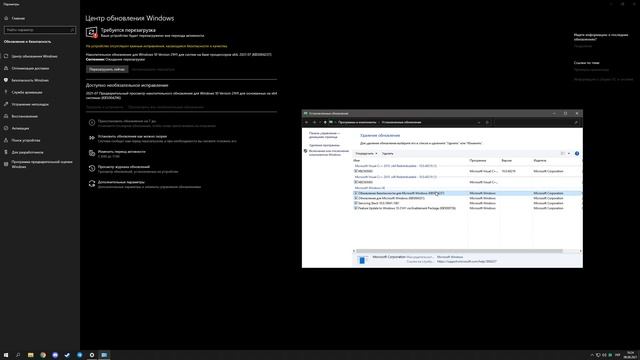Open Chrome from the taskbar
This screenshot has width=640, height=360.
click(x=43, y=355)
